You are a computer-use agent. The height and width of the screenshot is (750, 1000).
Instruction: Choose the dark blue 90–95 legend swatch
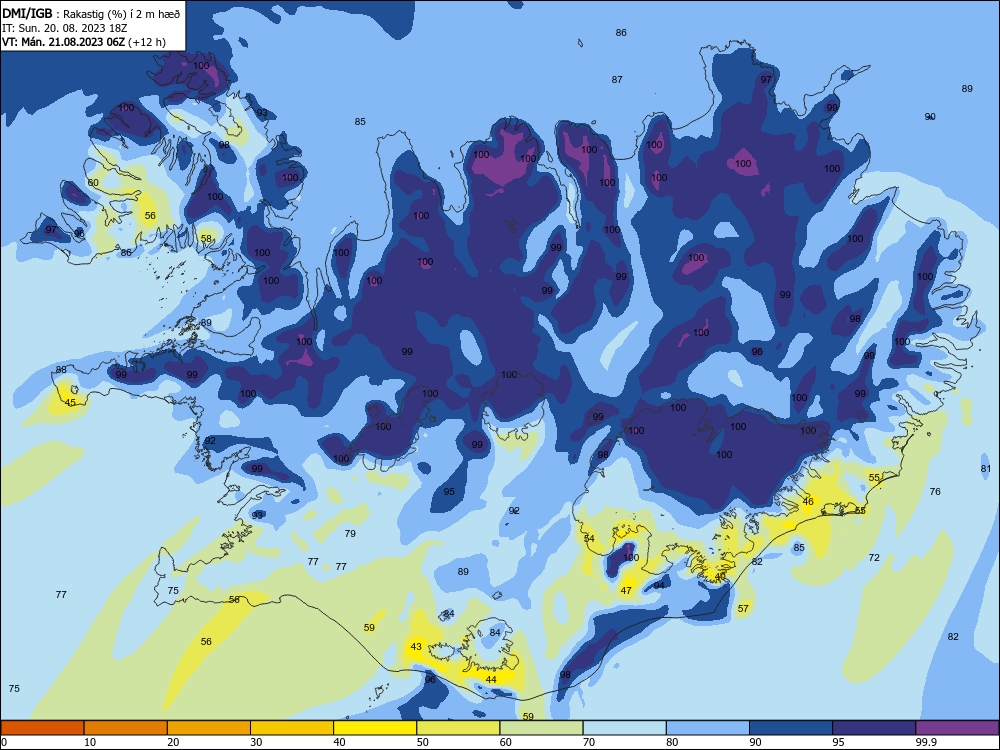791,728
